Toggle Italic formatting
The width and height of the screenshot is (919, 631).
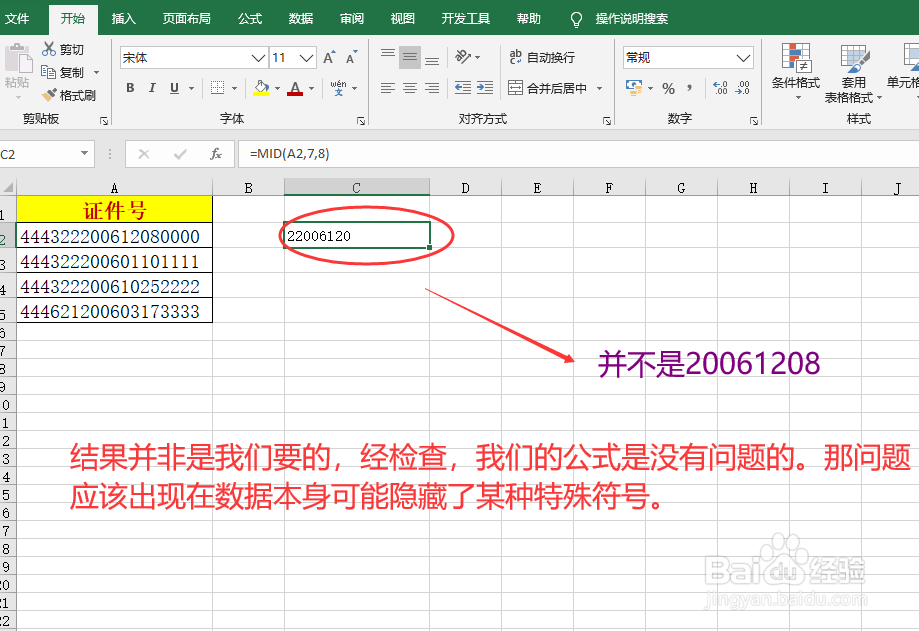(x=150, y=88)
